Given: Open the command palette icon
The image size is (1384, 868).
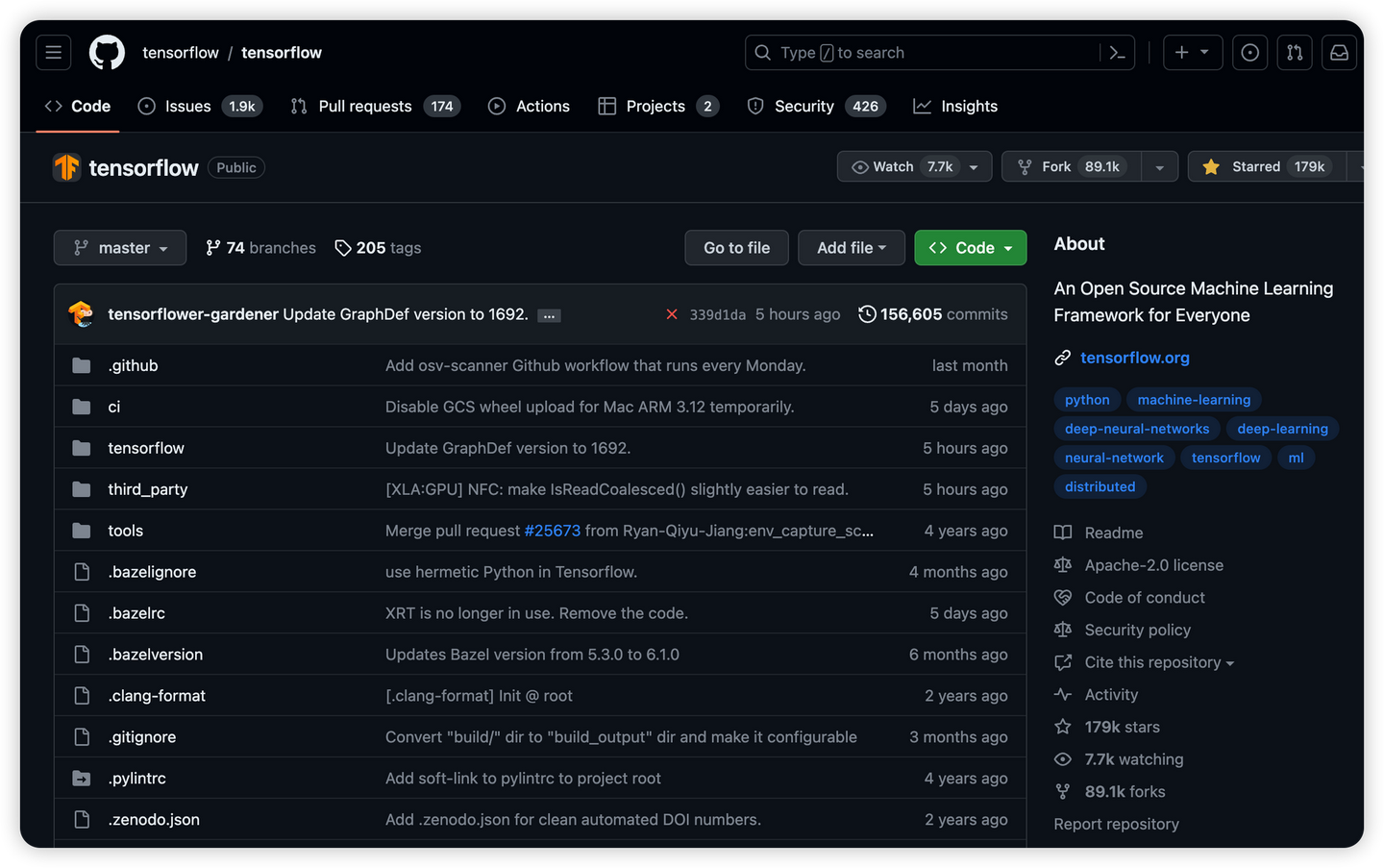Looking at the screenshot, I should click(1117, 53).
